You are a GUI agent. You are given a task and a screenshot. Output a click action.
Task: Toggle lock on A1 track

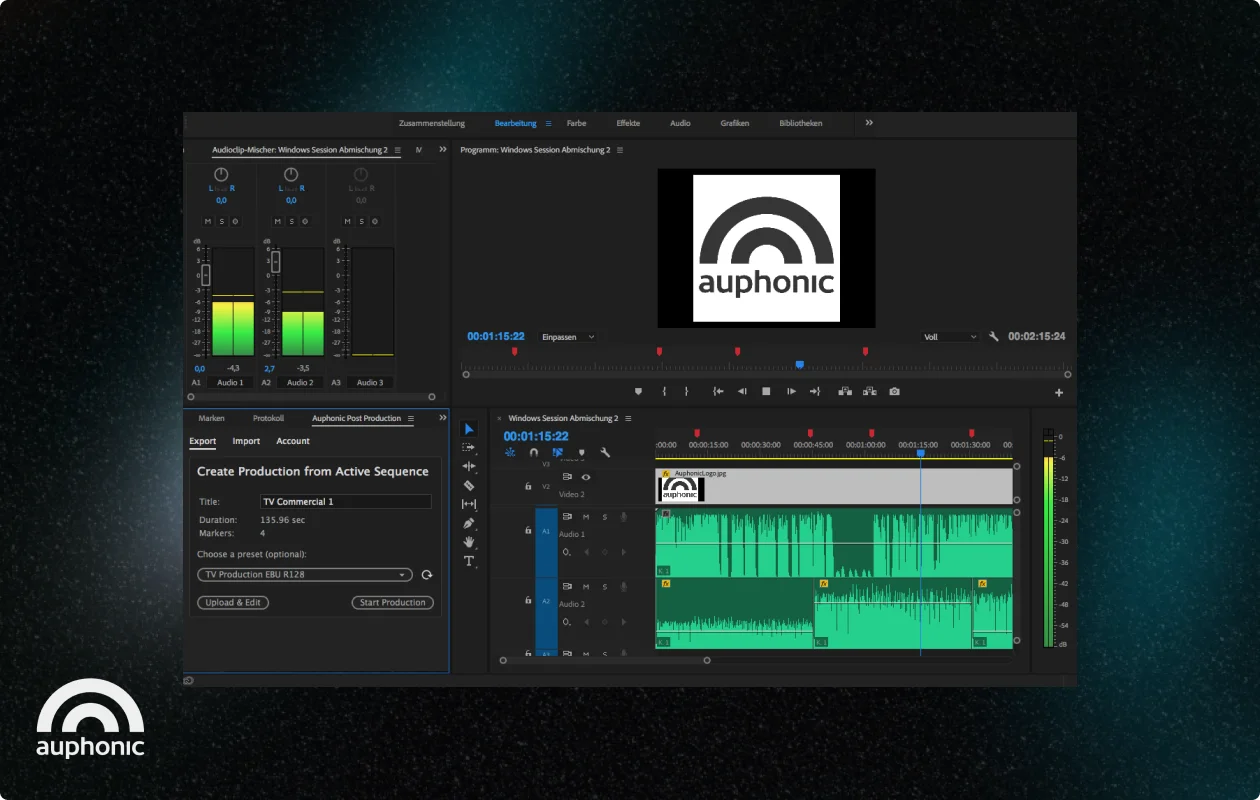pos(528,531)
